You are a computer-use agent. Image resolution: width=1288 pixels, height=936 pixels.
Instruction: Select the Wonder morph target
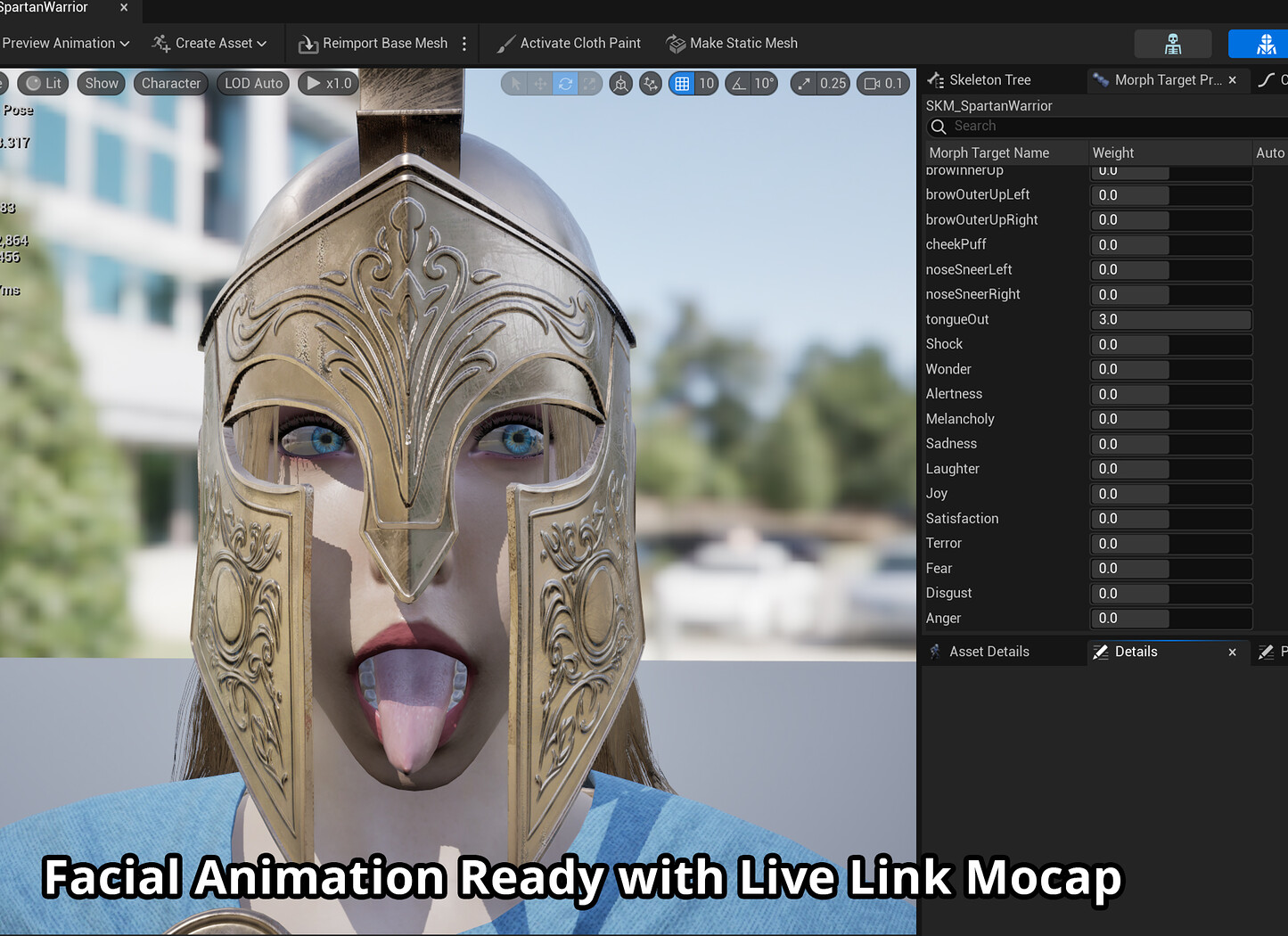tap(948, 369)
